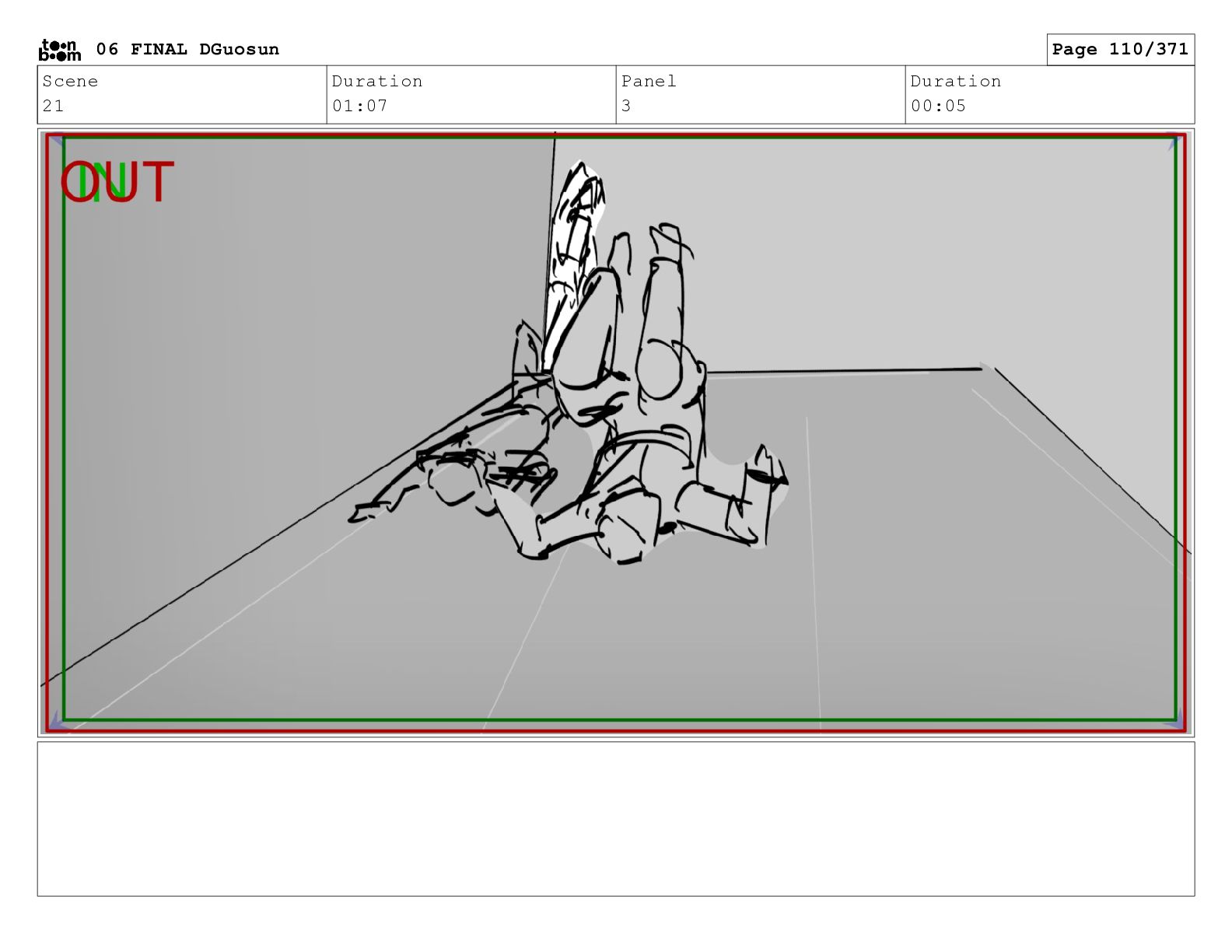This screenshot has height=952, width=1232.
Task: Click panel duration value '00:05'
Action: pos(938,107)
